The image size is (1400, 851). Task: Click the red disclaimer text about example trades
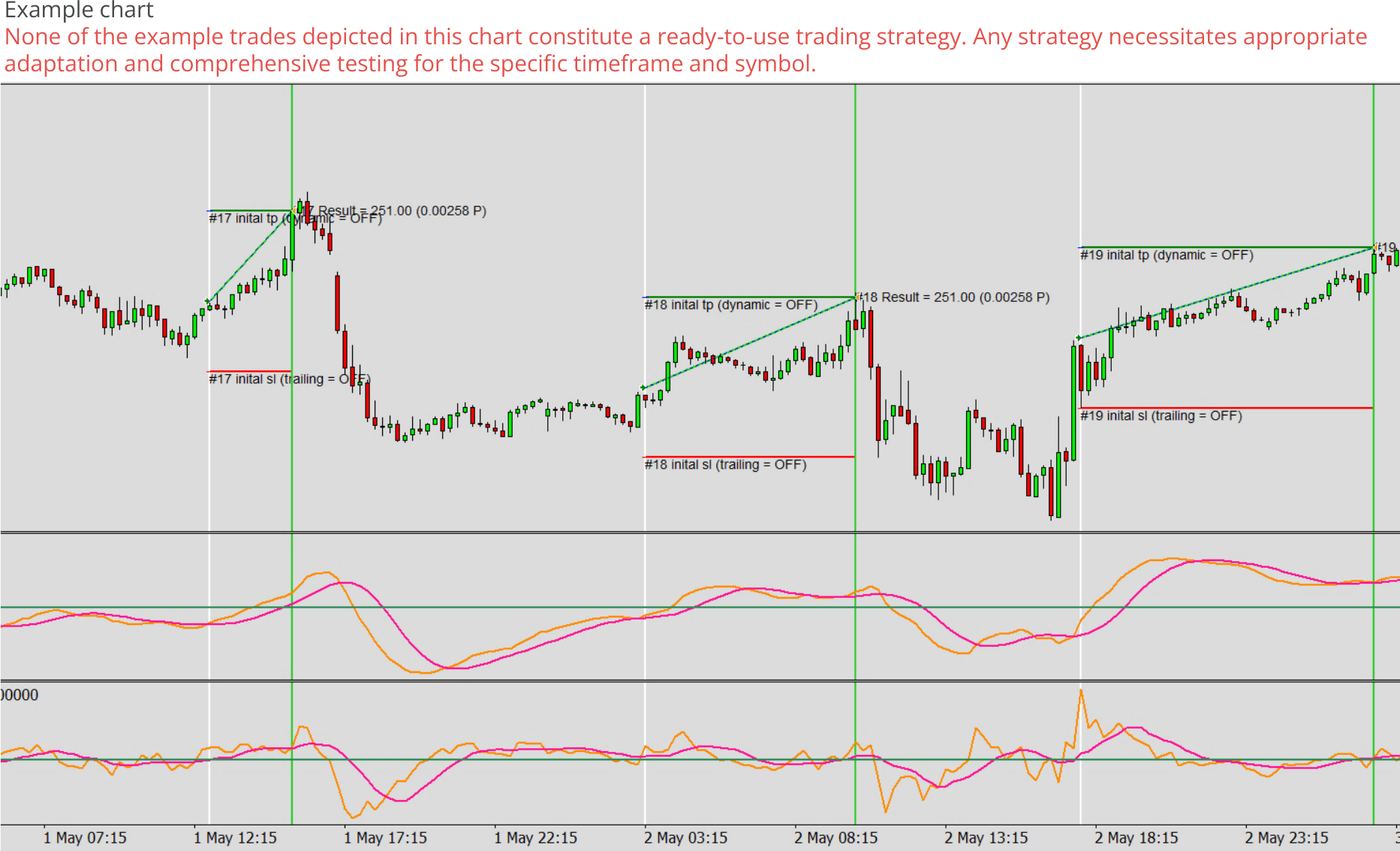pyautogui.click(x=686, y=50)
